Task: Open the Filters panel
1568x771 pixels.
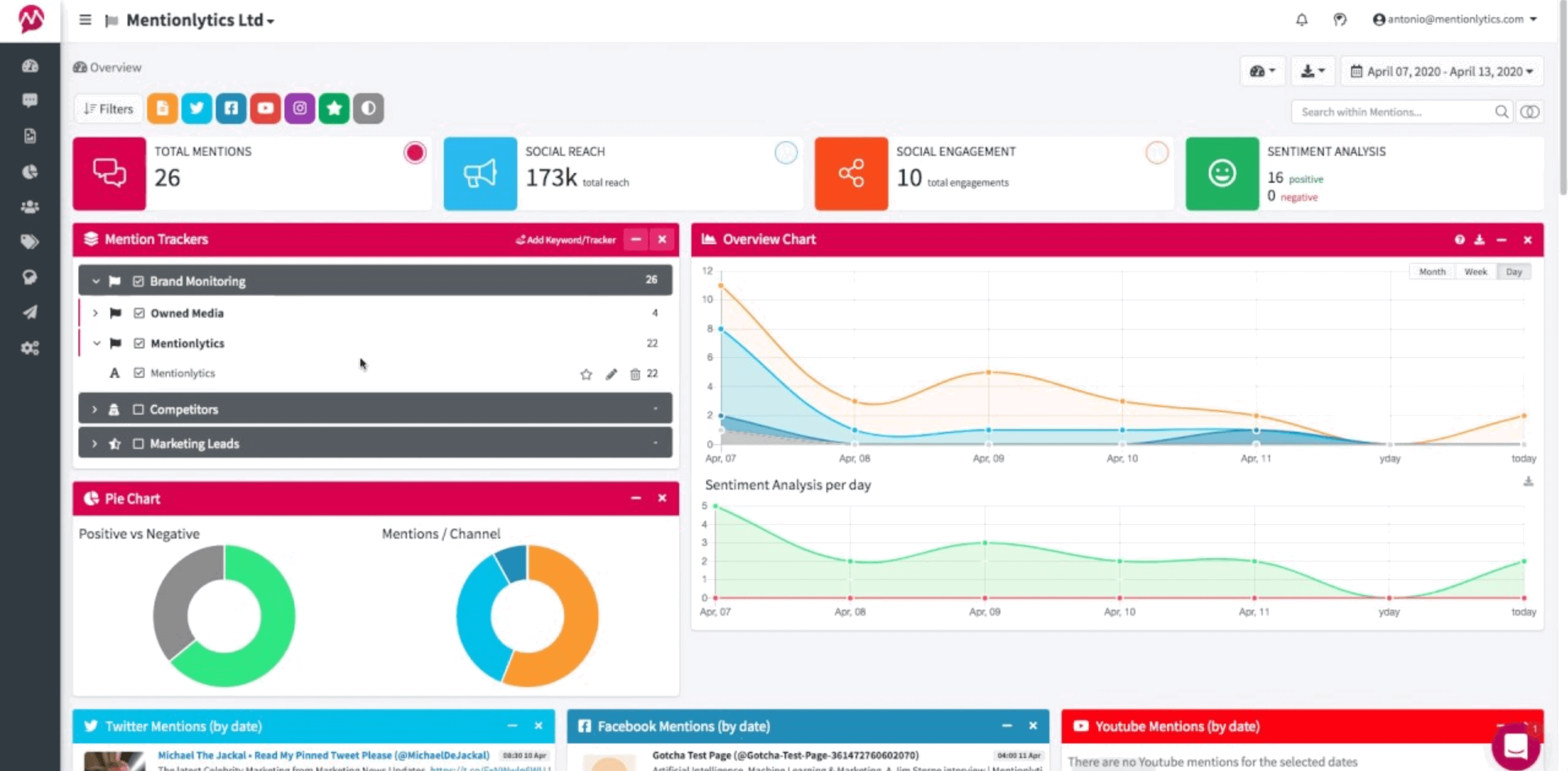Action: (108, 109)
